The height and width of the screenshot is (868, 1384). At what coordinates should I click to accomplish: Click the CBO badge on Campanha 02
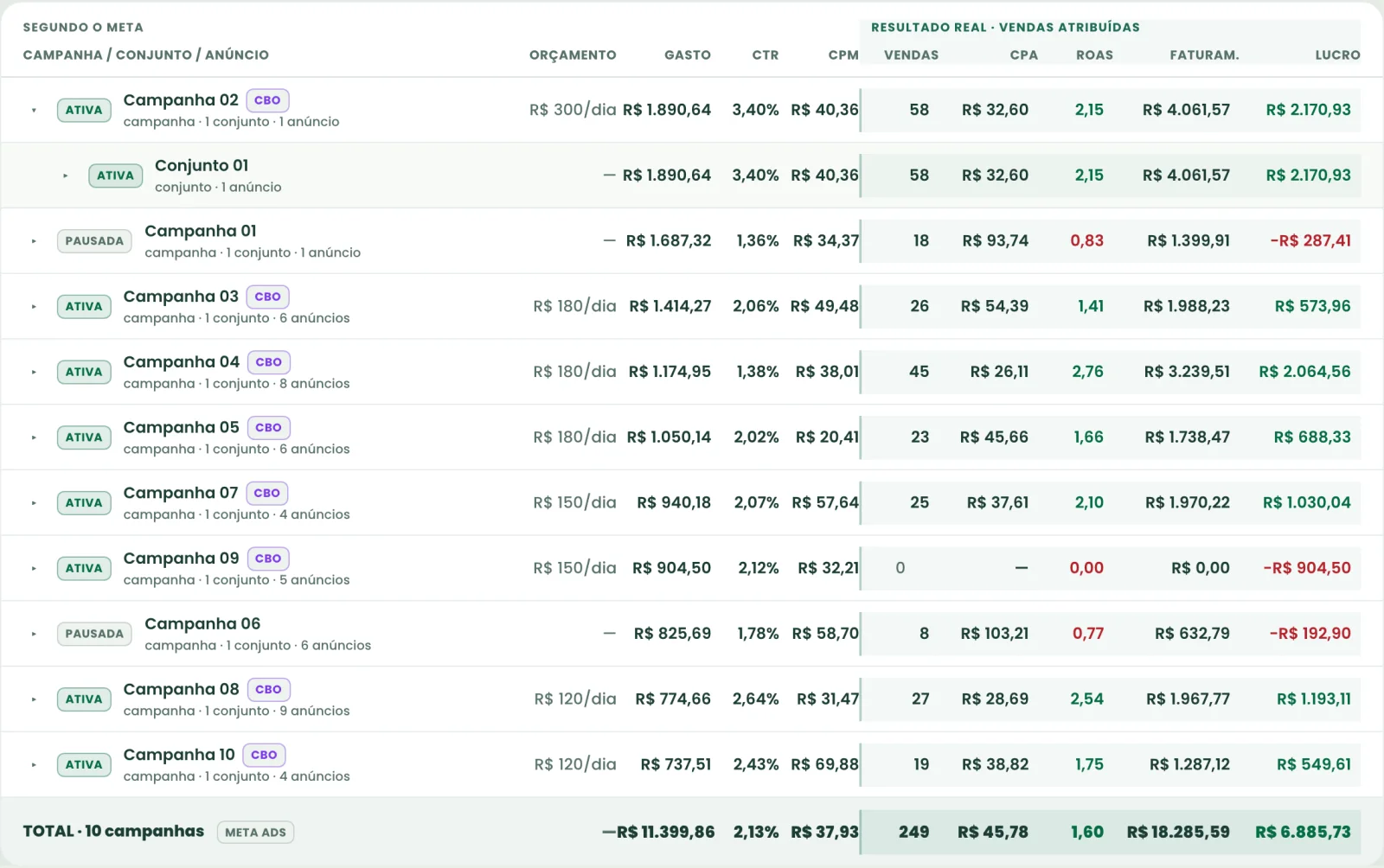267,100
